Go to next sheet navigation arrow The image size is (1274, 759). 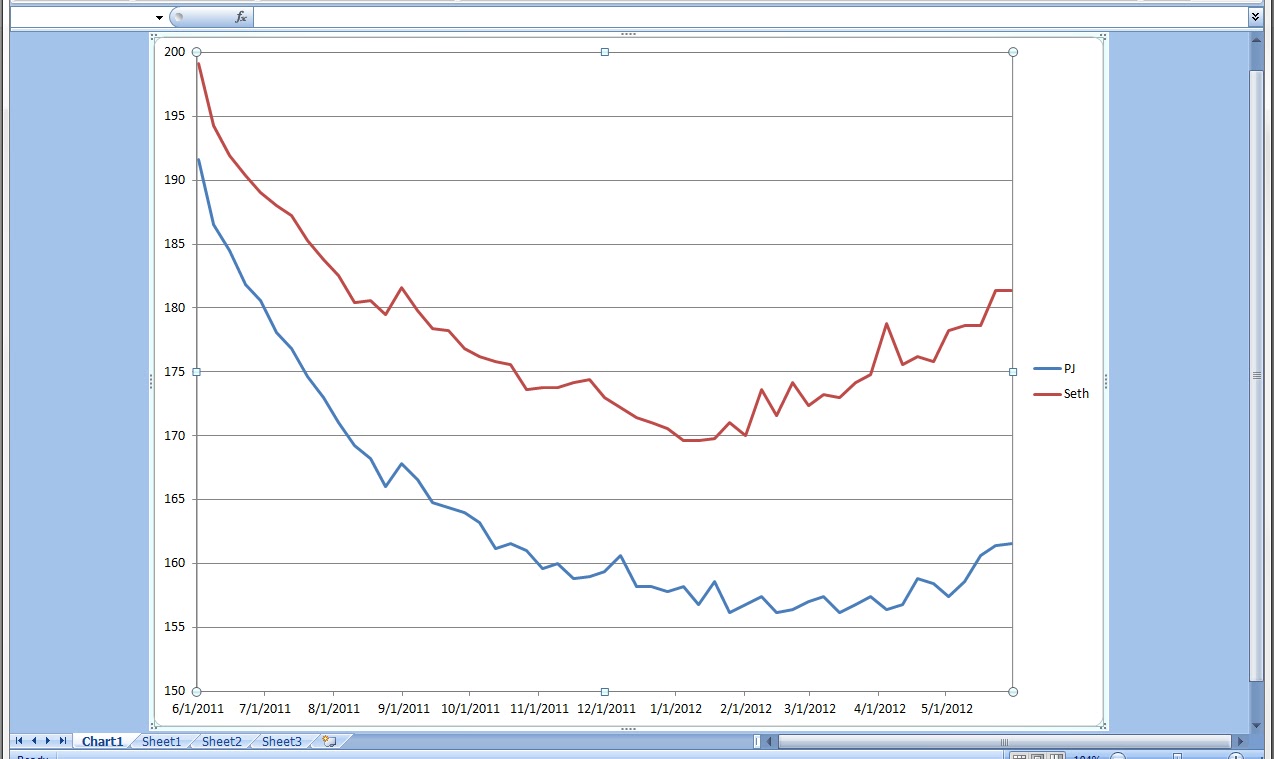pyautogui.click(x=48, y=741)
